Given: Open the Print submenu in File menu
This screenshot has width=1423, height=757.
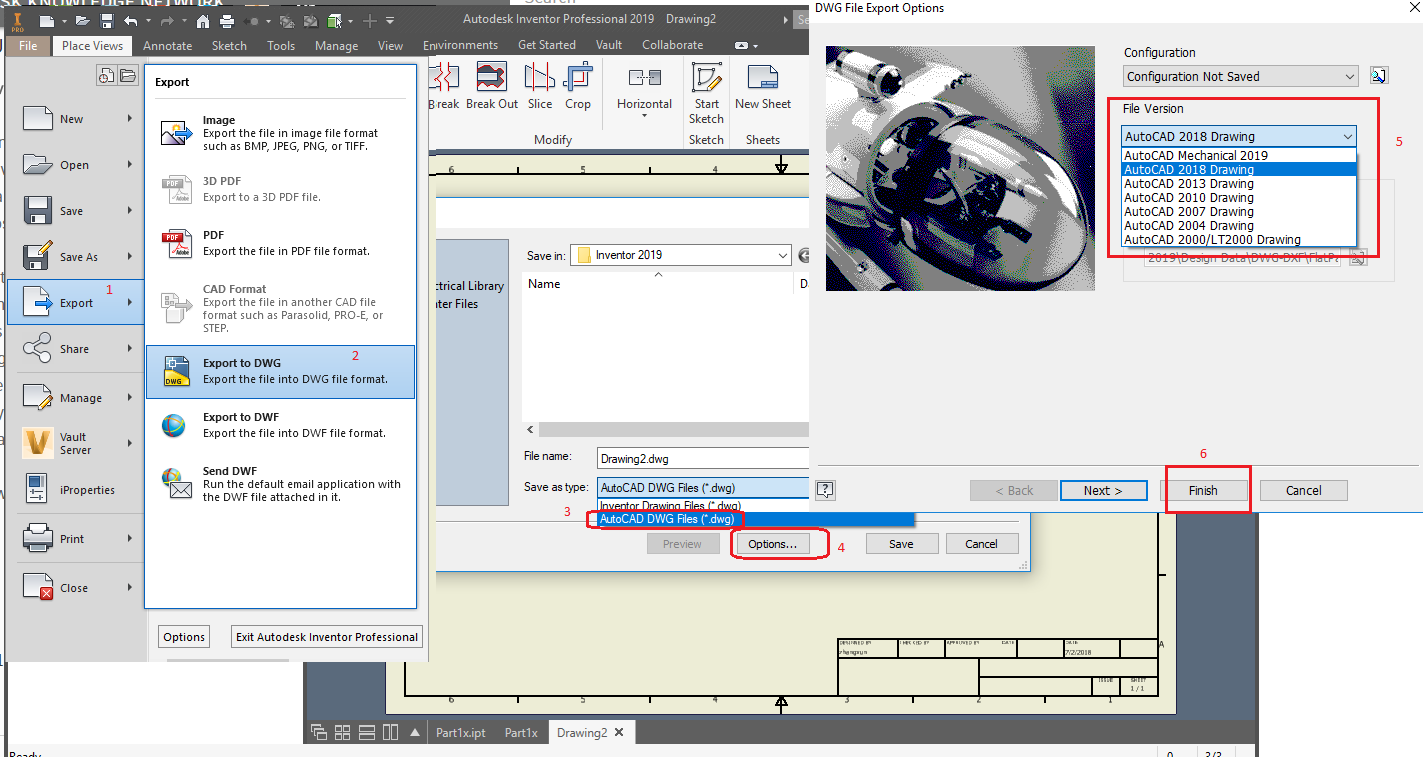Looking at the screenshot, I should [x=76, y=539].
